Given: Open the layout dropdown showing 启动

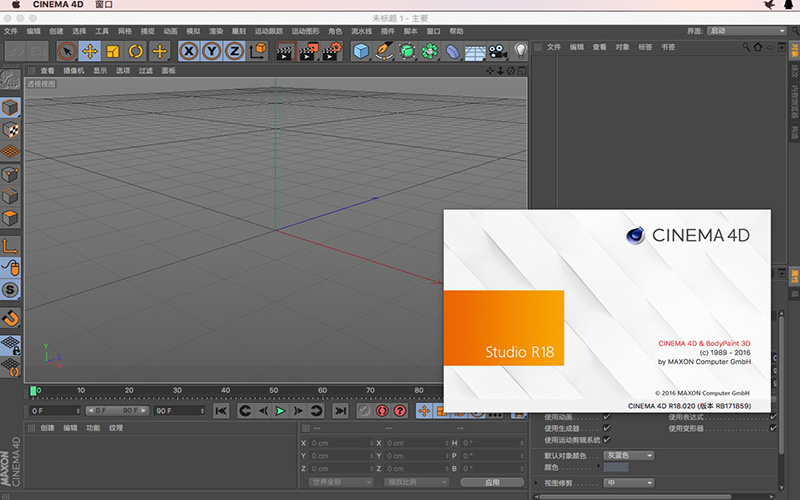Looking at the screenshot, I should click(x=746, y=31).
